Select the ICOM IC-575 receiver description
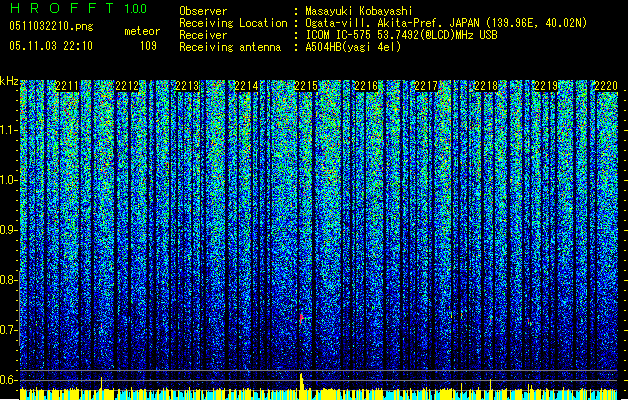Image resolution: width=629 pixels, height=400 pixels. 401,35
